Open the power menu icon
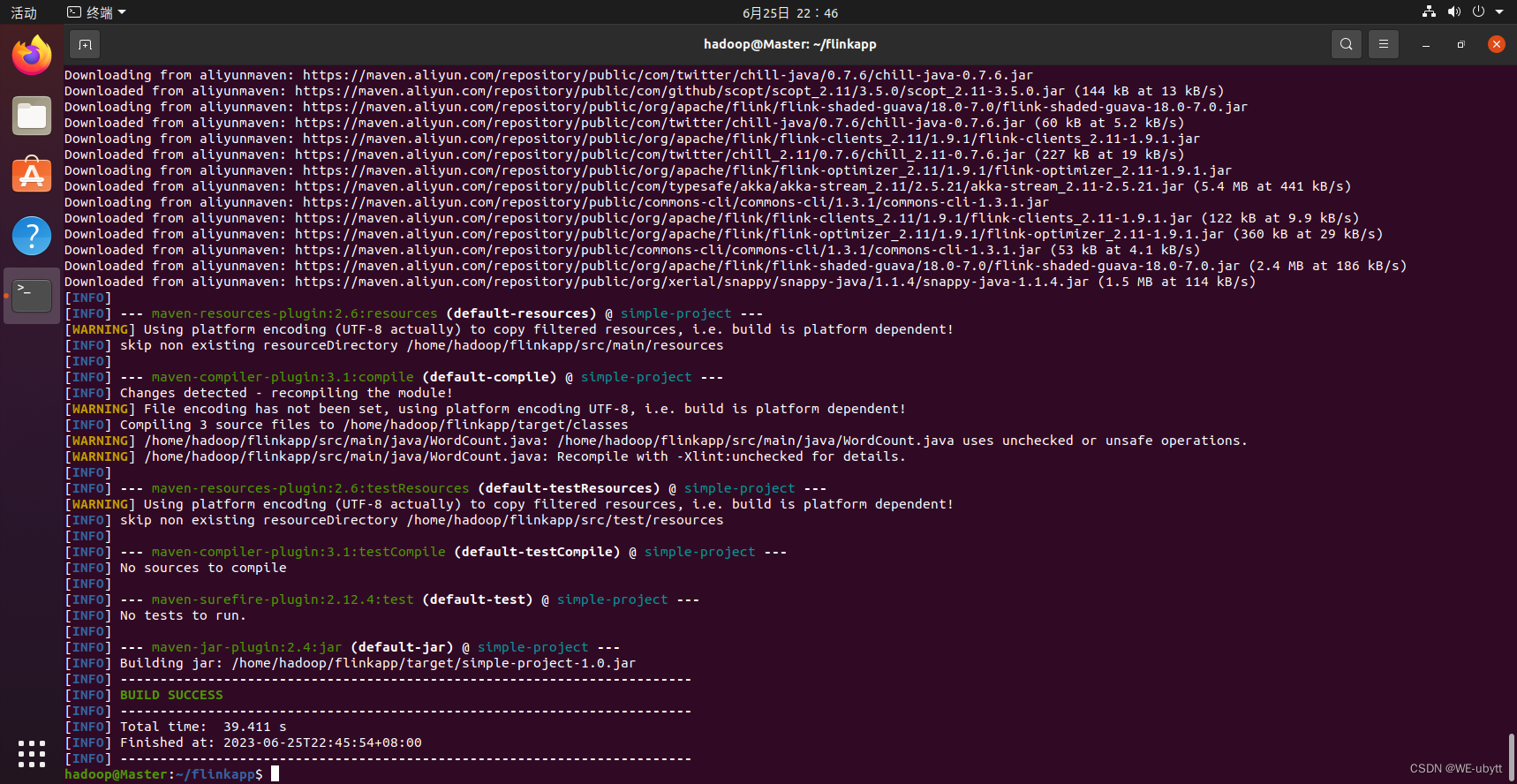 [1478, 12]
